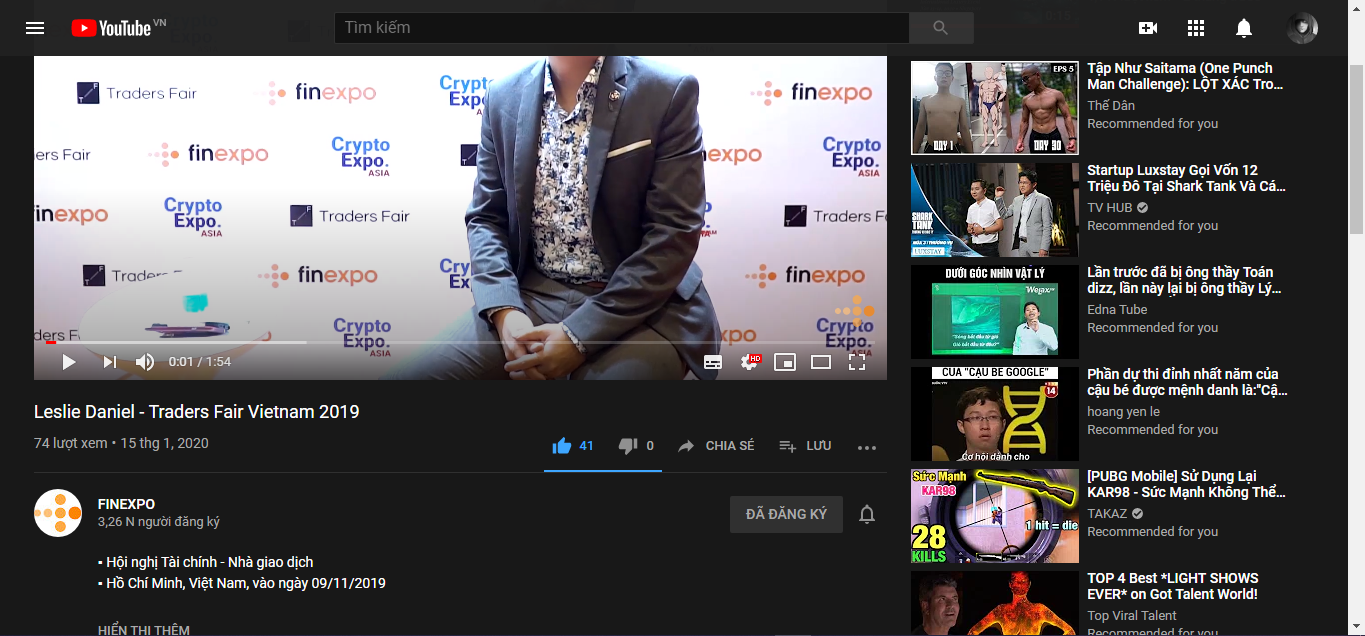Open the notifications bell in header
This screenshot has height=636, width=1365.
(x=1244, y=28)
